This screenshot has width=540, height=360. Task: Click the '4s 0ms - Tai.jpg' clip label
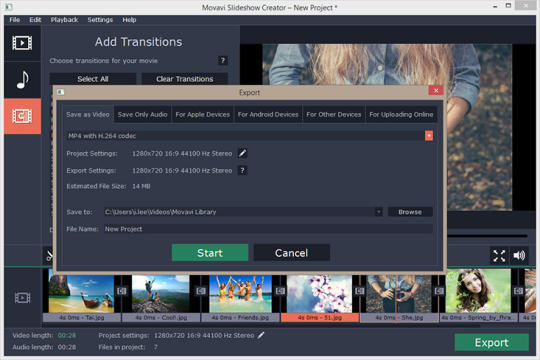point(82,317)
